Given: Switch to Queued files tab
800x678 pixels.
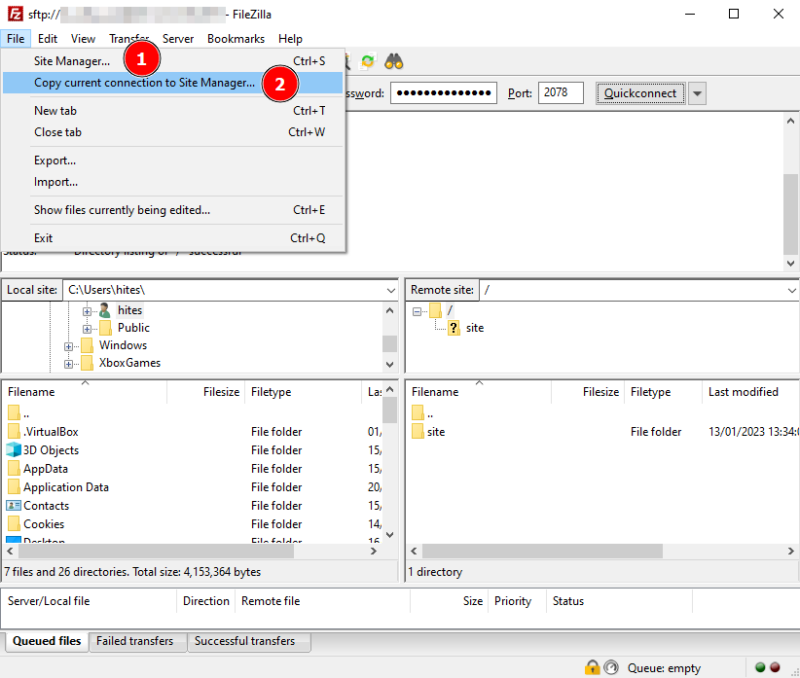Looking at the screenshot, I should (x=47, y=641).
